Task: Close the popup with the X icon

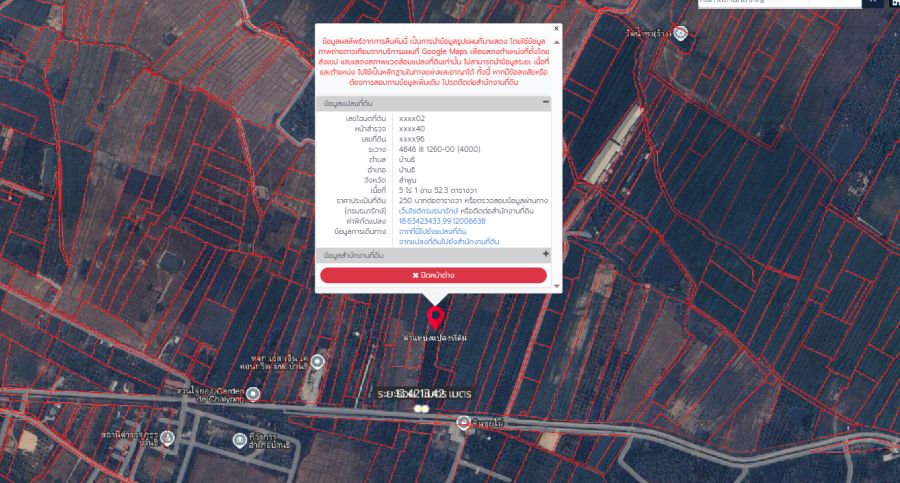Action: (557, 29)
